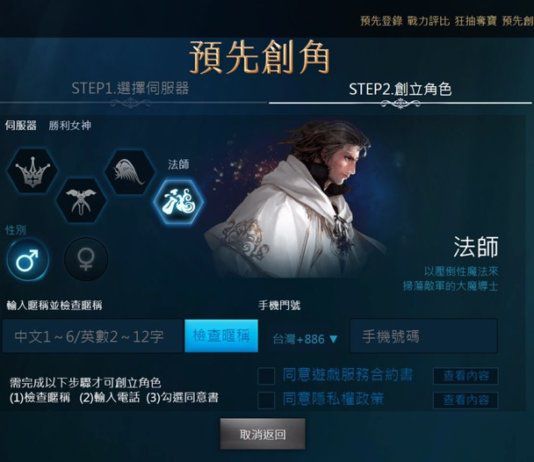Choose the winged sword class icon
The width and height of the screenshot is (534, 462).
(81, 201)
